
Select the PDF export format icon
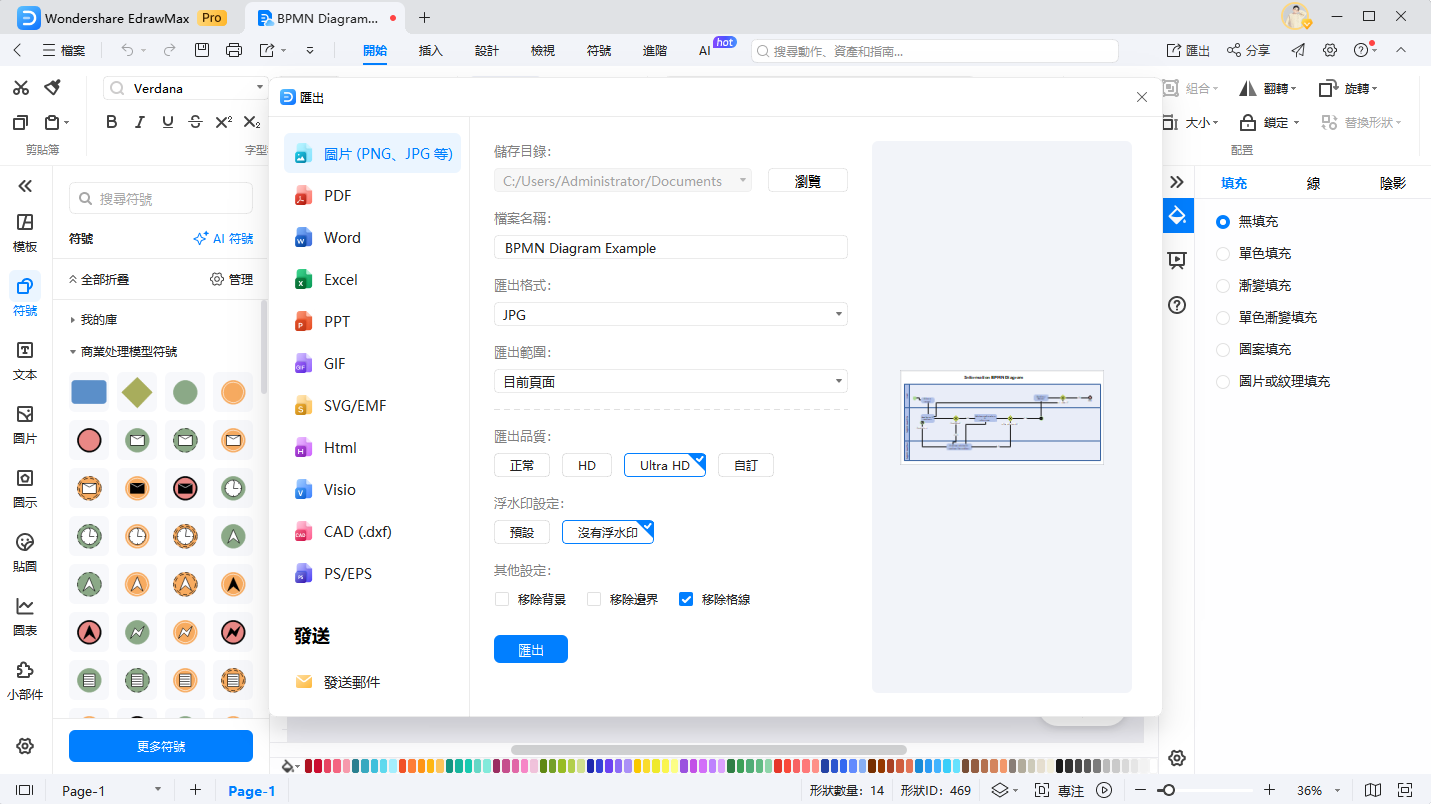point(304,196)
